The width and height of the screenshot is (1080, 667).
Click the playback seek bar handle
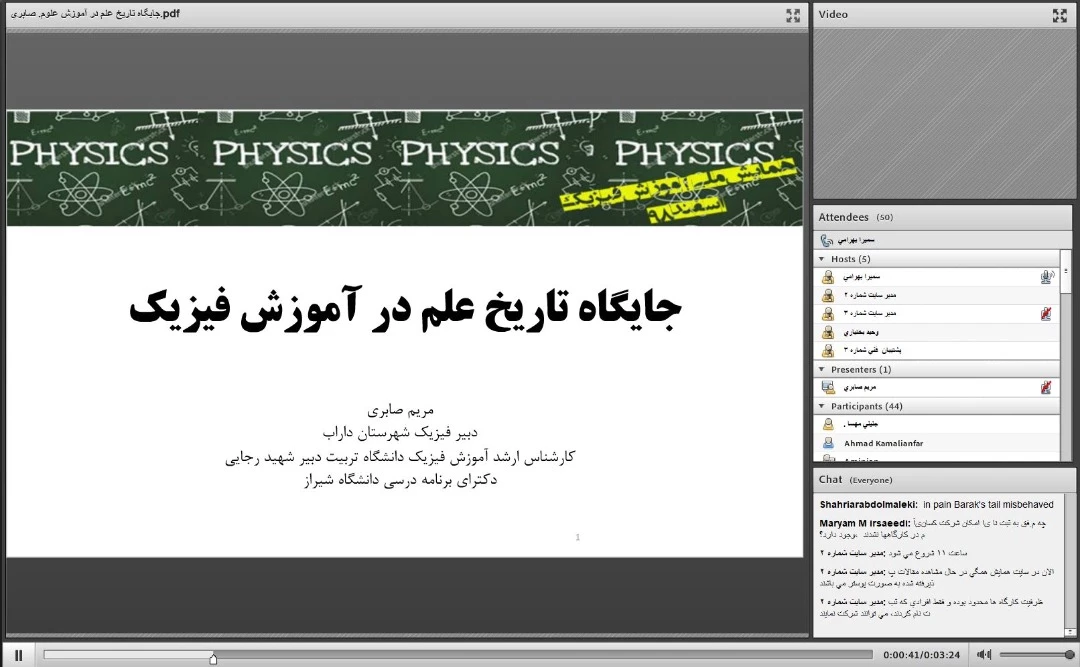point(213,657)
